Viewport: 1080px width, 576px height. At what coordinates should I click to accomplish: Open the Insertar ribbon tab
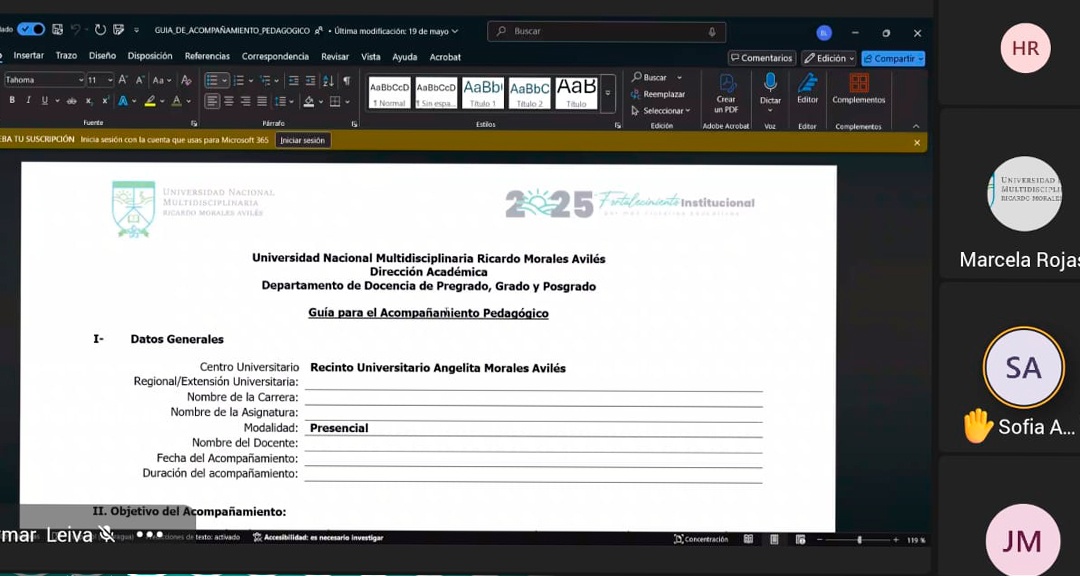[x=28, y=56]
